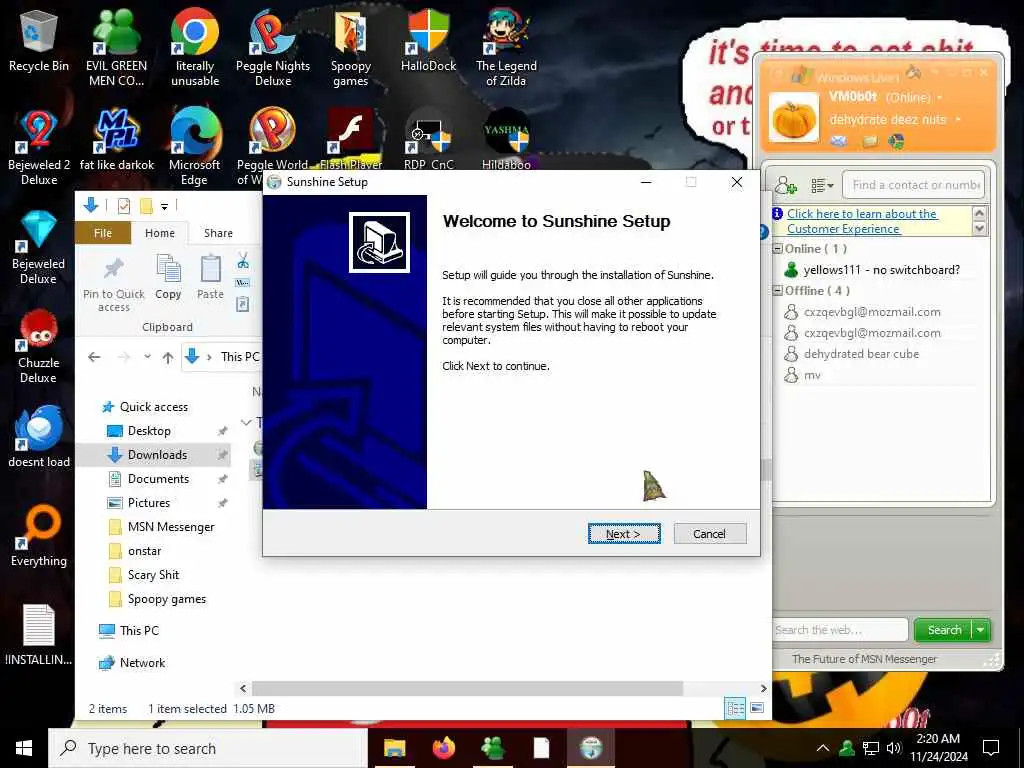
Task: Open the Search button dropdown arrow
Action: tap(981, 630)
